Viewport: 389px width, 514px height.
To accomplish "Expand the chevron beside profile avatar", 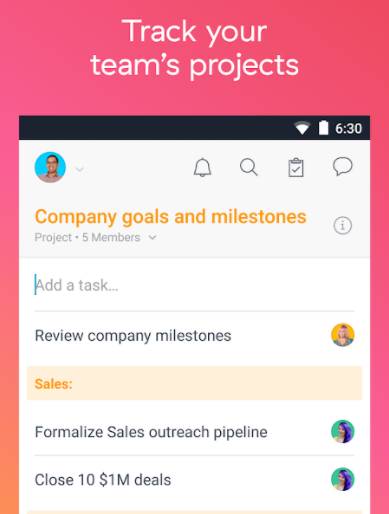I will coord(79,169).
